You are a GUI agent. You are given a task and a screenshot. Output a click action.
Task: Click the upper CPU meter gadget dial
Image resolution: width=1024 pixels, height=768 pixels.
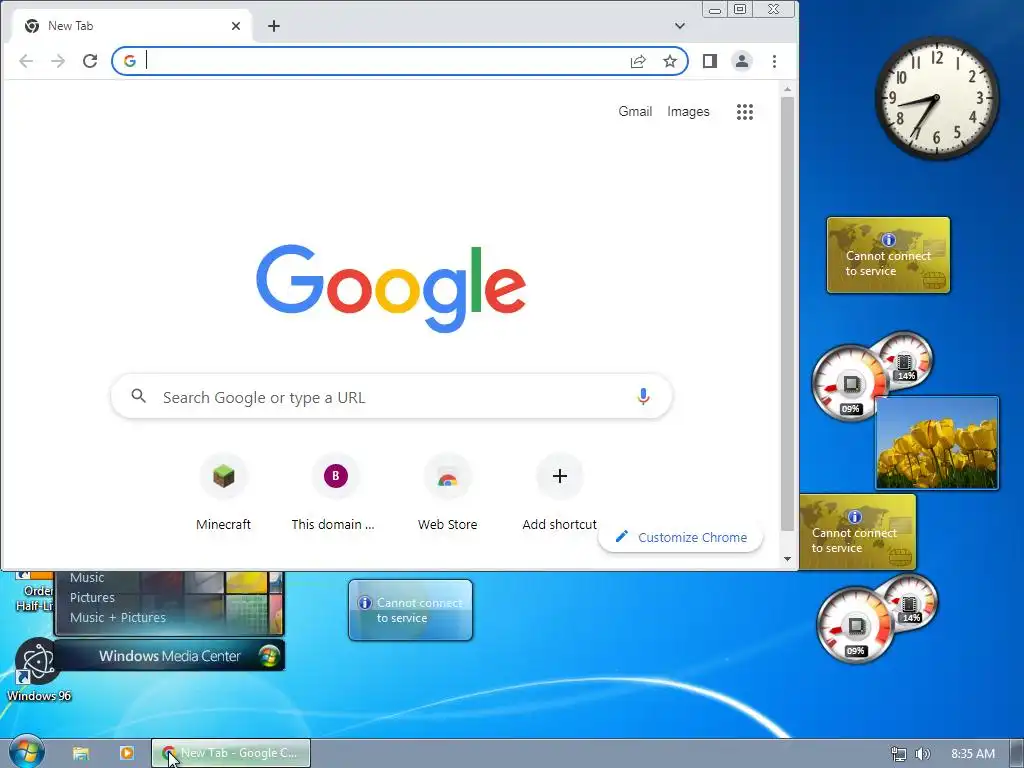tap(850, 383)
